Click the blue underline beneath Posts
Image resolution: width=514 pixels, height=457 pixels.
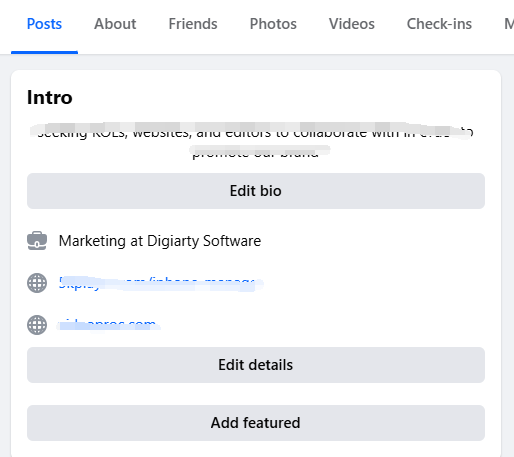(44, 52)
